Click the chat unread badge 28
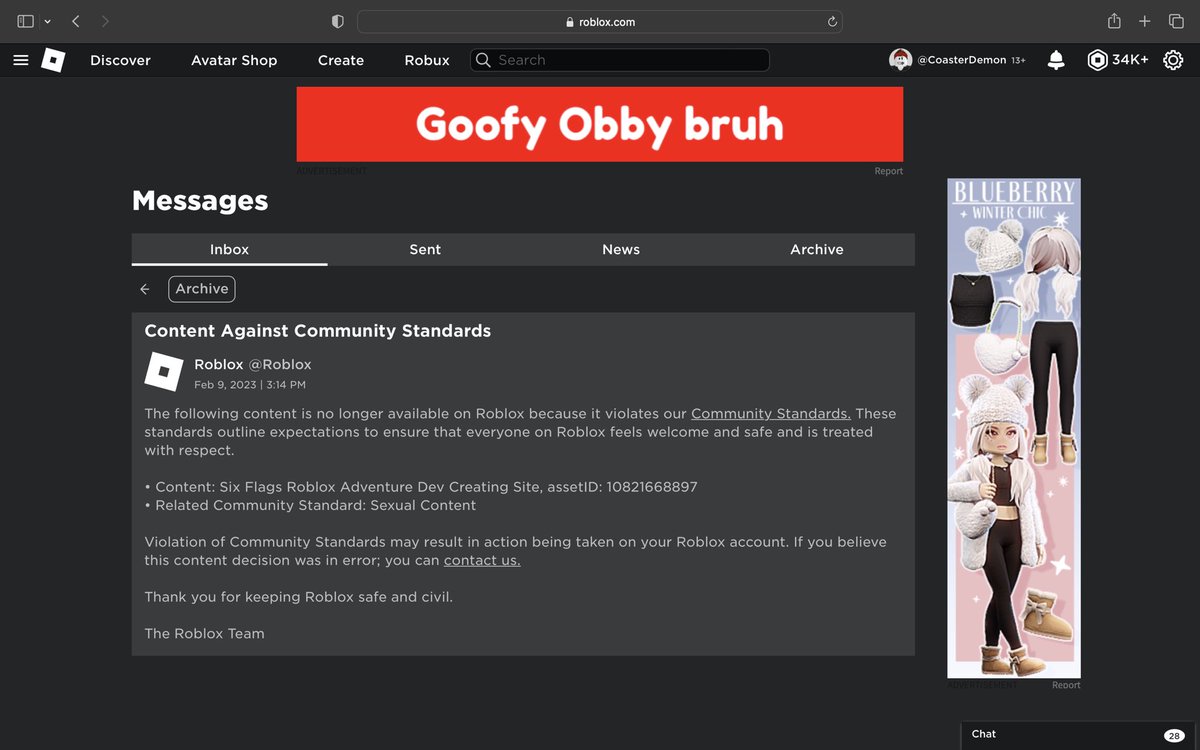 [1174, 735]
